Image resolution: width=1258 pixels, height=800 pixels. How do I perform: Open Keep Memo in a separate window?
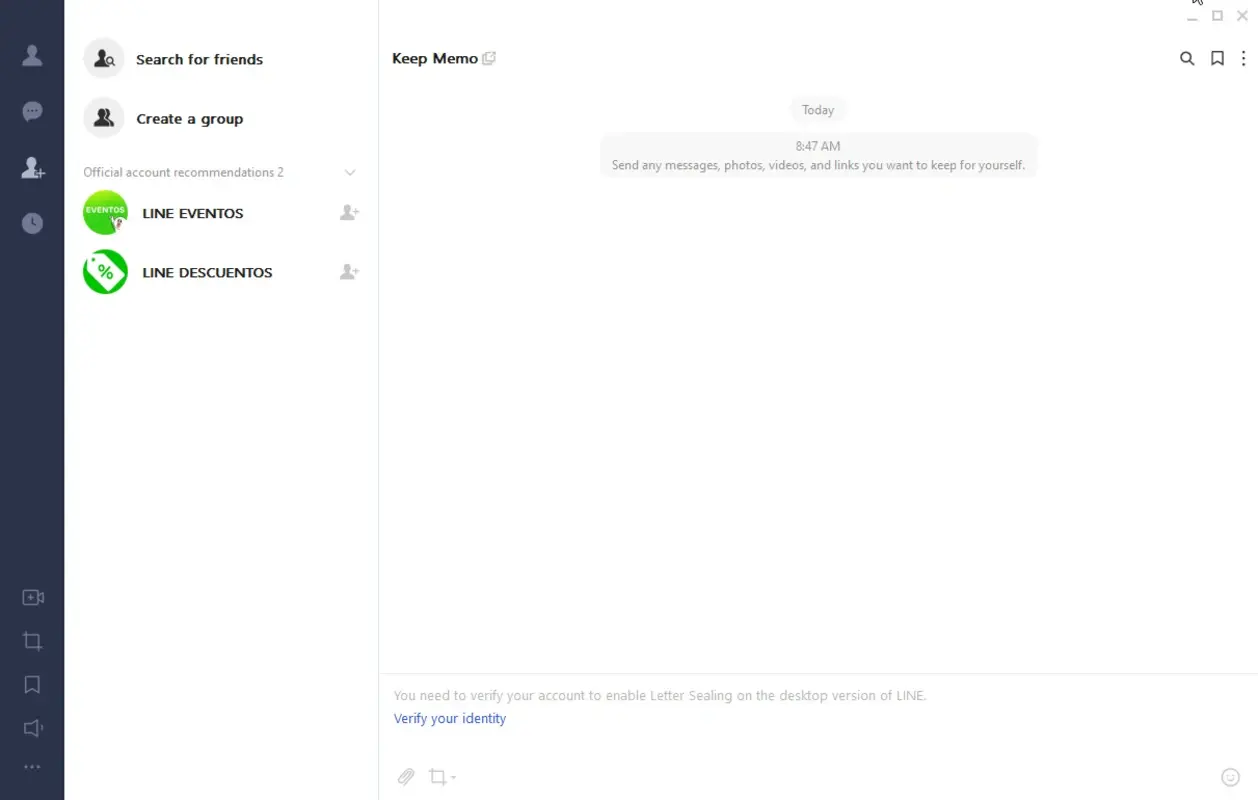pos(489,58)
